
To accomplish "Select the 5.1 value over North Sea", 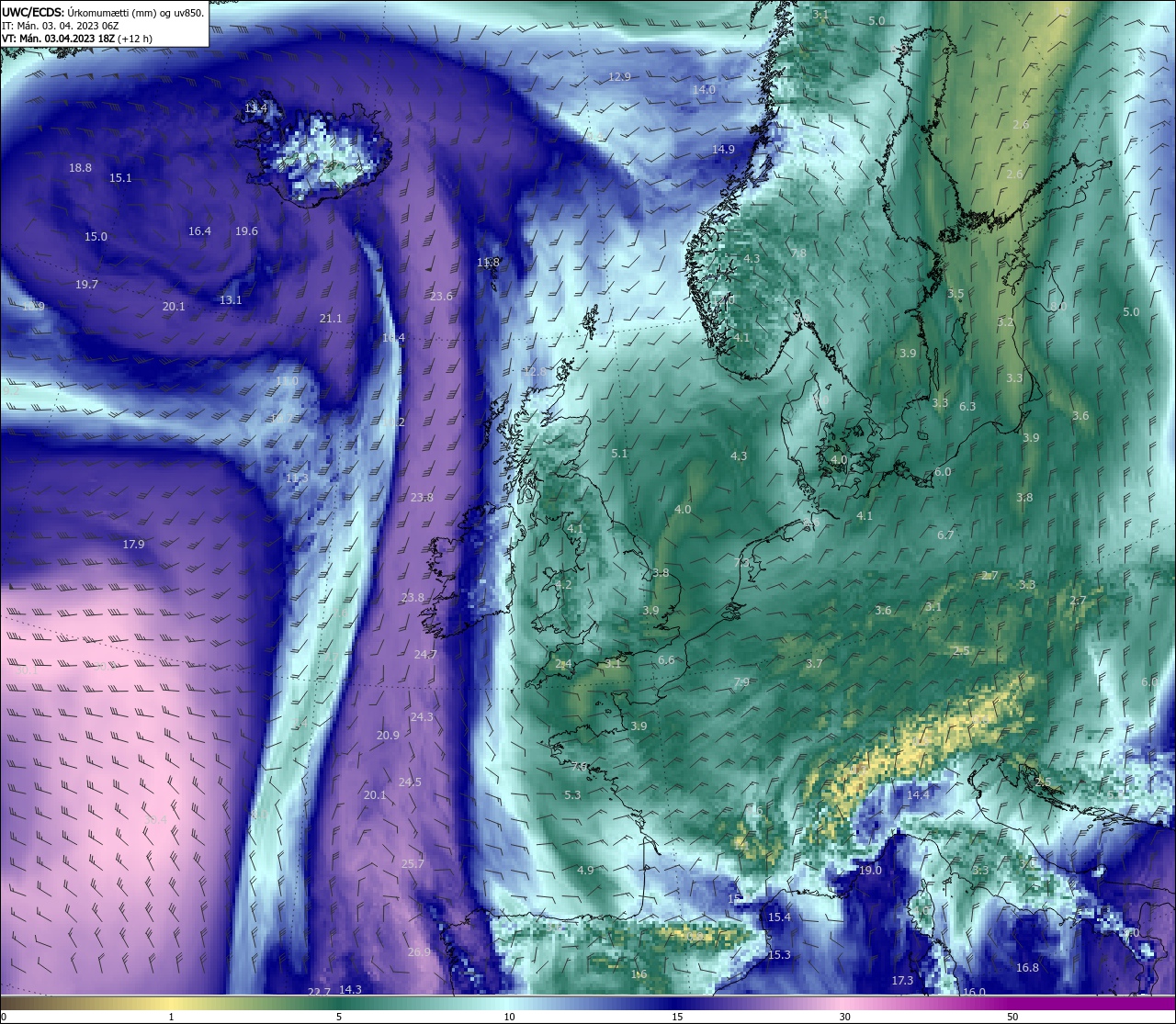I will click(619, 454).
